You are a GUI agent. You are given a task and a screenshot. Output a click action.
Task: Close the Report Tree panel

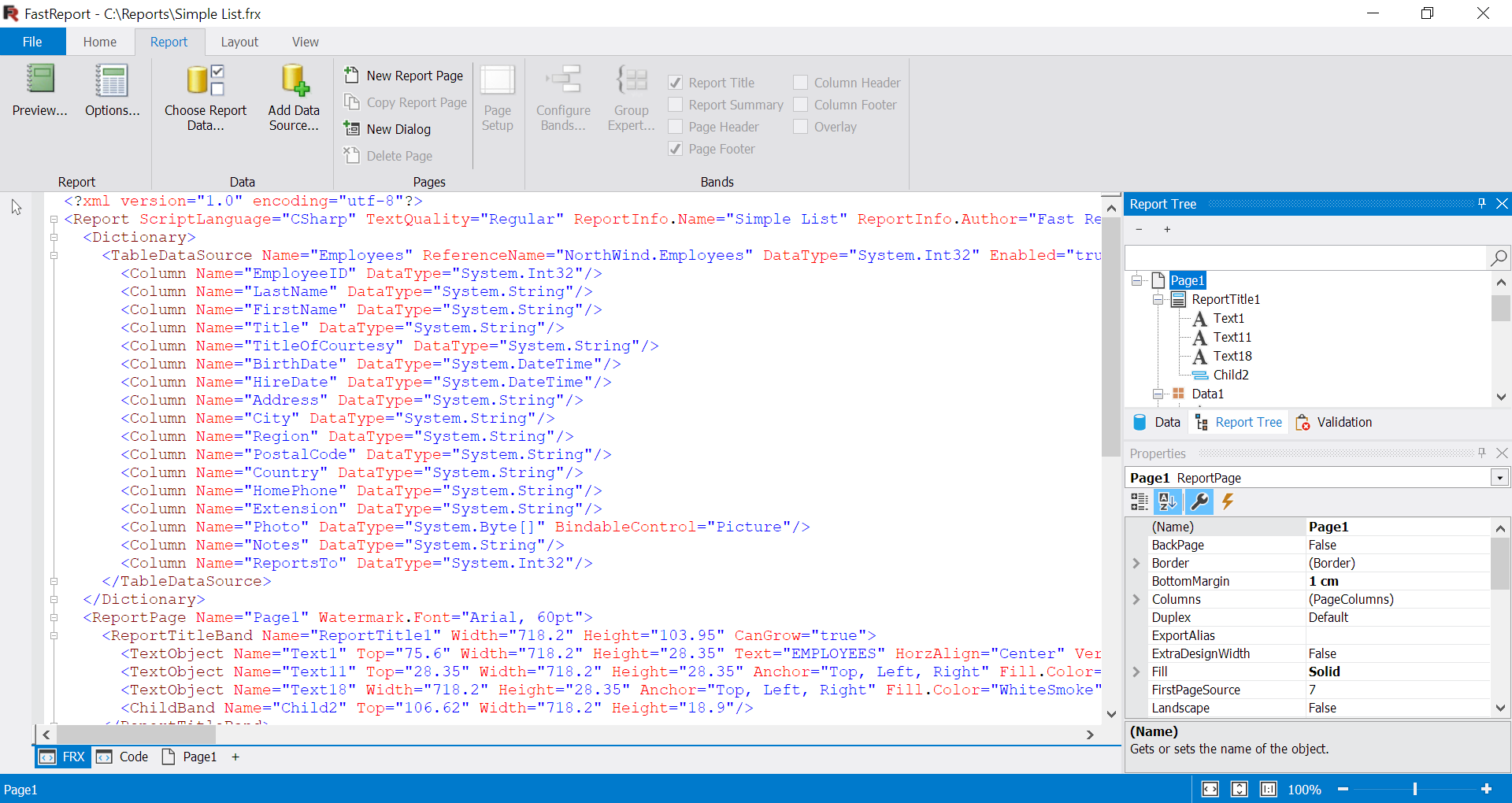point(1502,204)
